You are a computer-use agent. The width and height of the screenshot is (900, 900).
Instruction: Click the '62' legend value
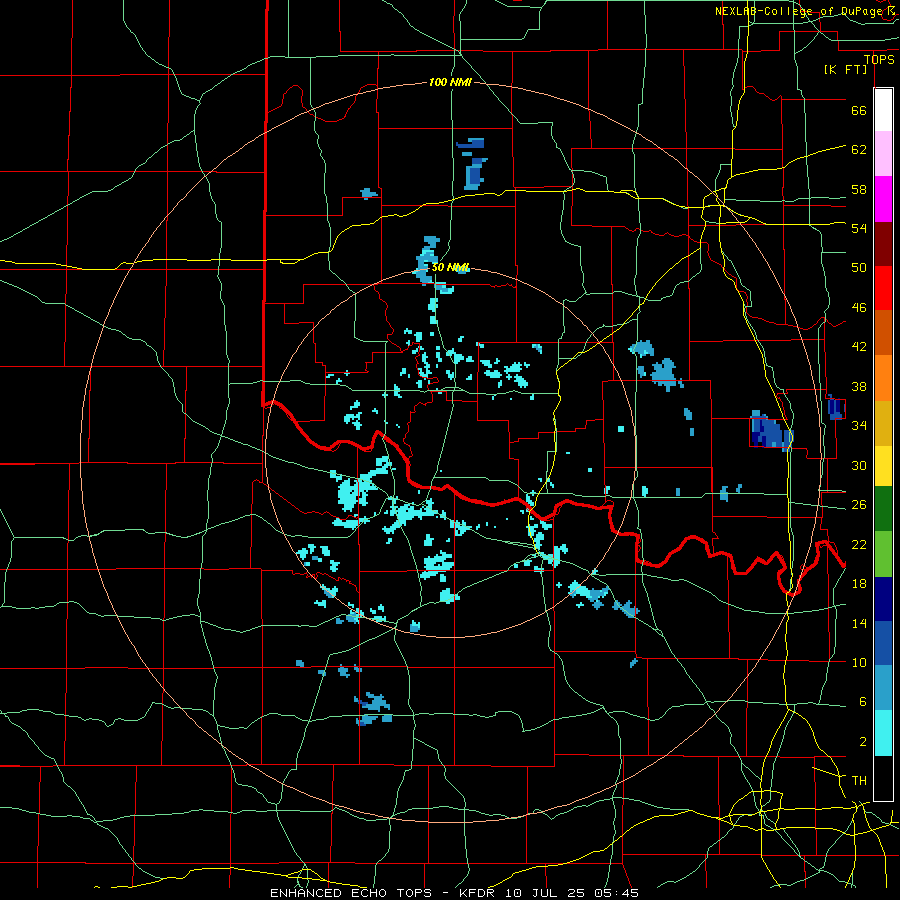[859, 150]
